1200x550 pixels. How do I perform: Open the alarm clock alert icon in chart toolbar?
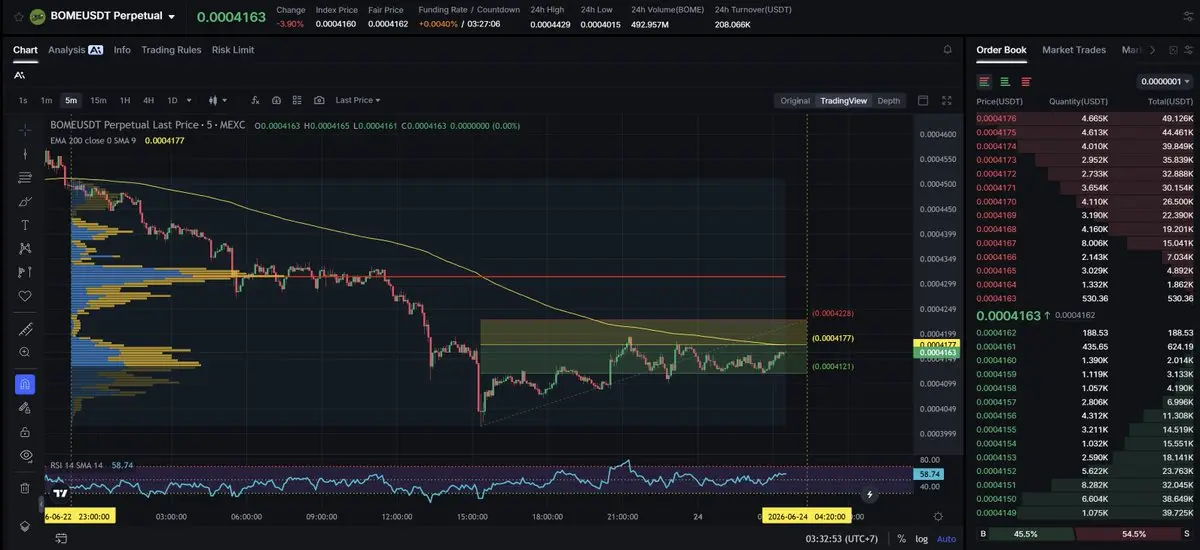click(x=275, y=100)
